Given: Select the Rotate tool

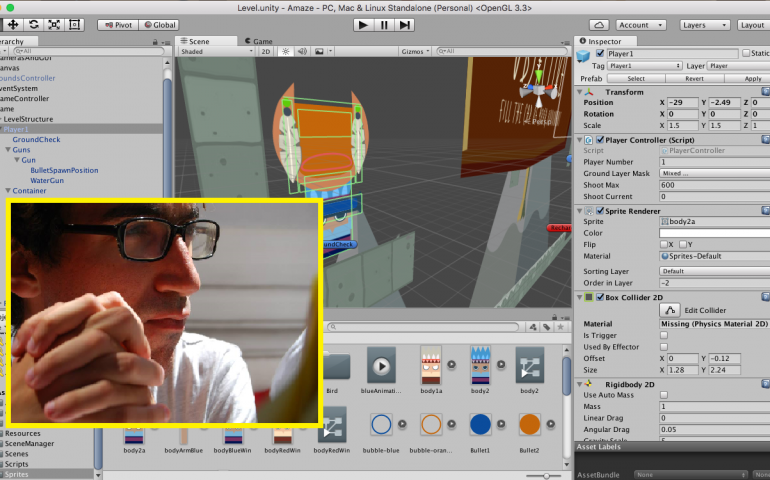Looking at the screenshot, I should click(33, 25).
